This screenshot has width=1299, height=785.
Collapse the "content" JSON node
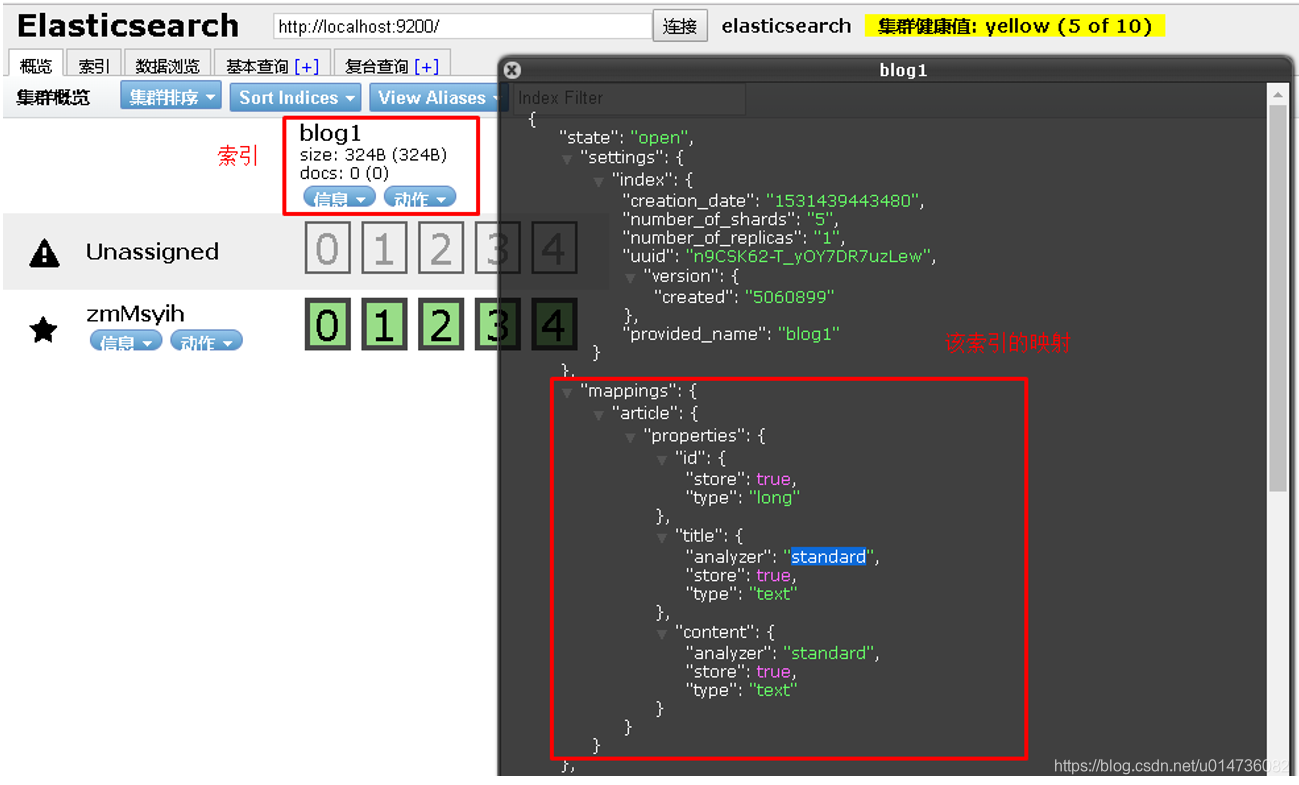(663, 634)
